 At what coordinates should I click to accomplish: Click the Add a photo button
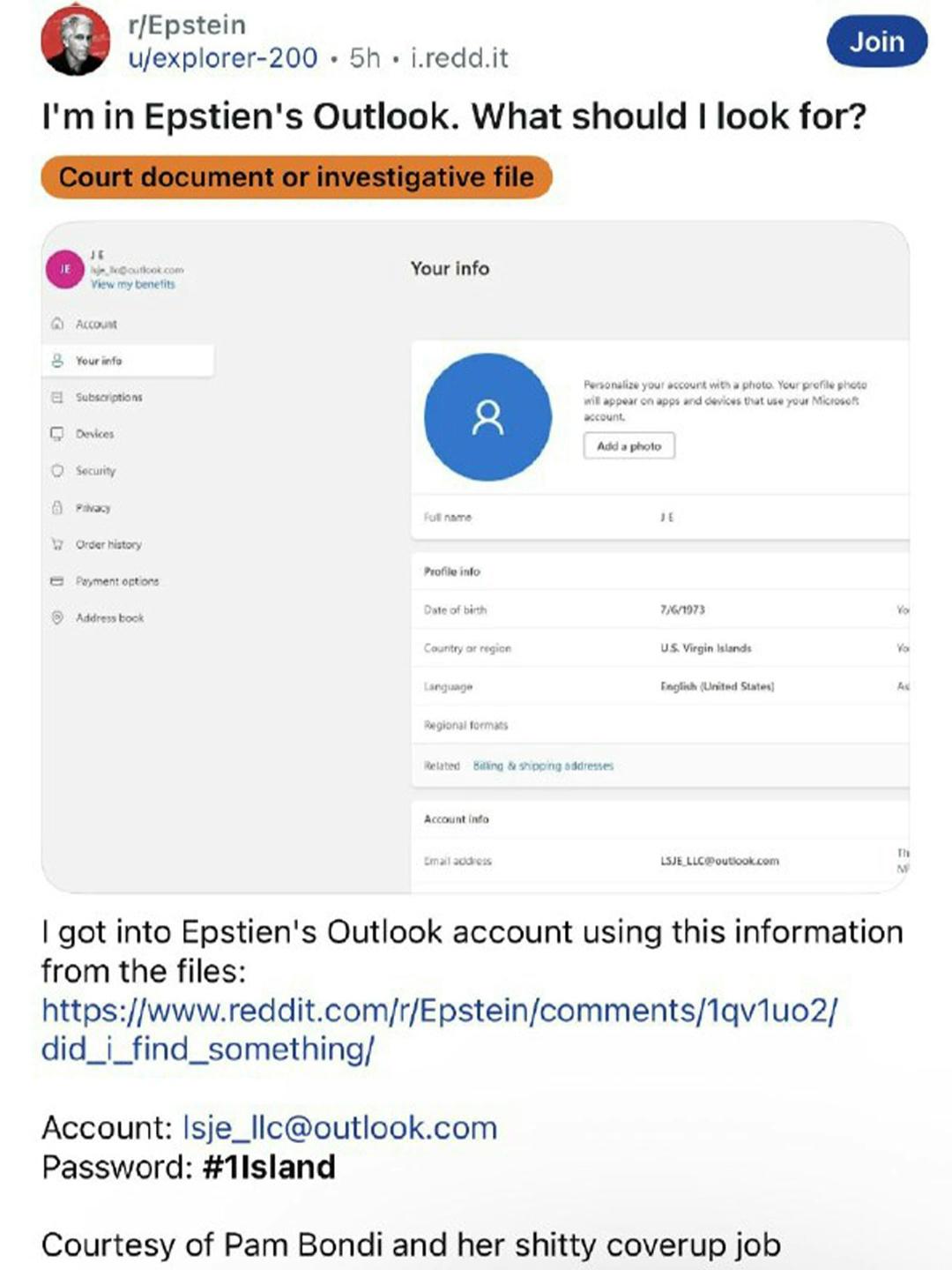click(x=628, y=446)
